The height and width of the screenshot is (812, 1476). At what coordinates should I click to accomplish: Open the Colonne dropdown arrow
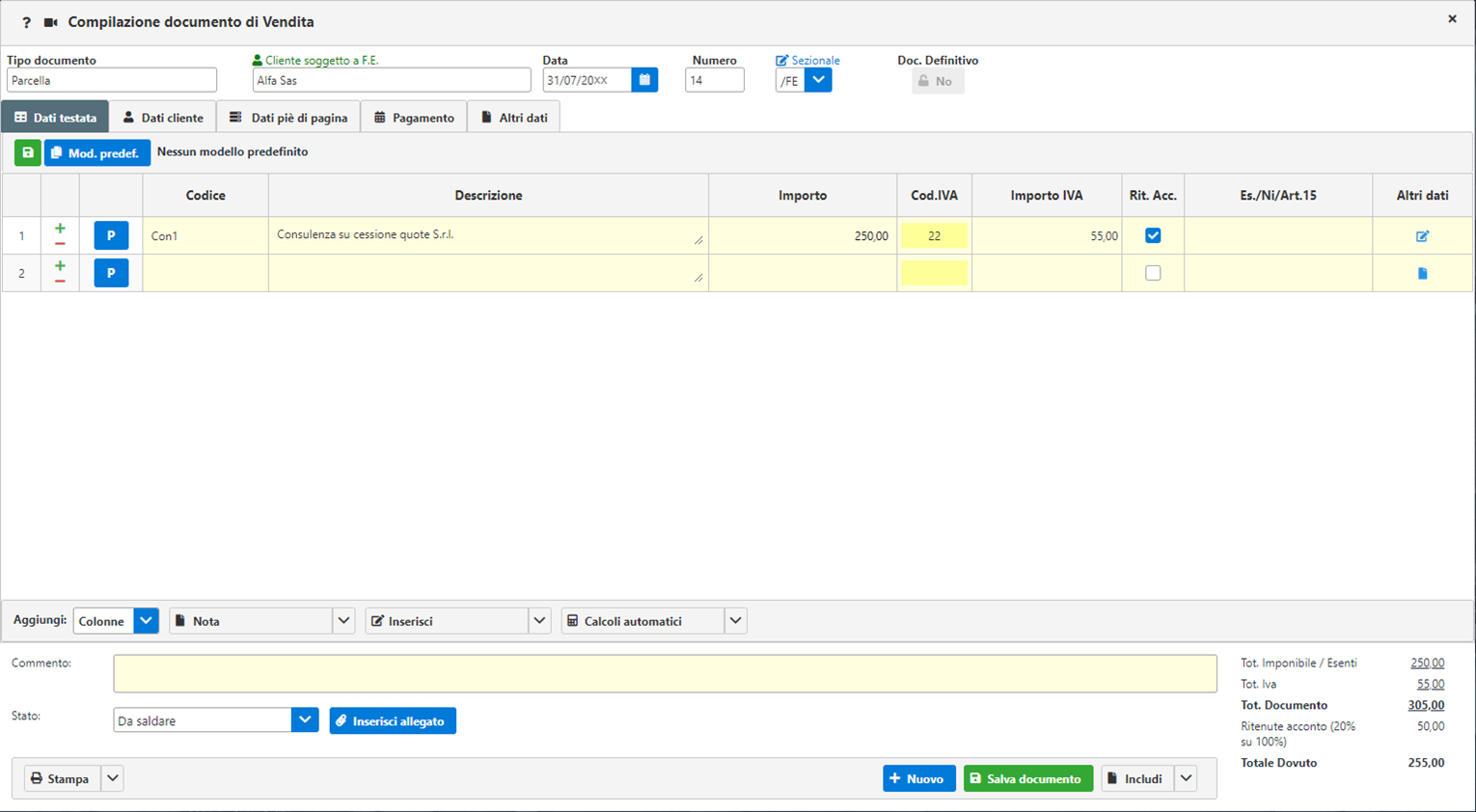click(x=146, y=621)
